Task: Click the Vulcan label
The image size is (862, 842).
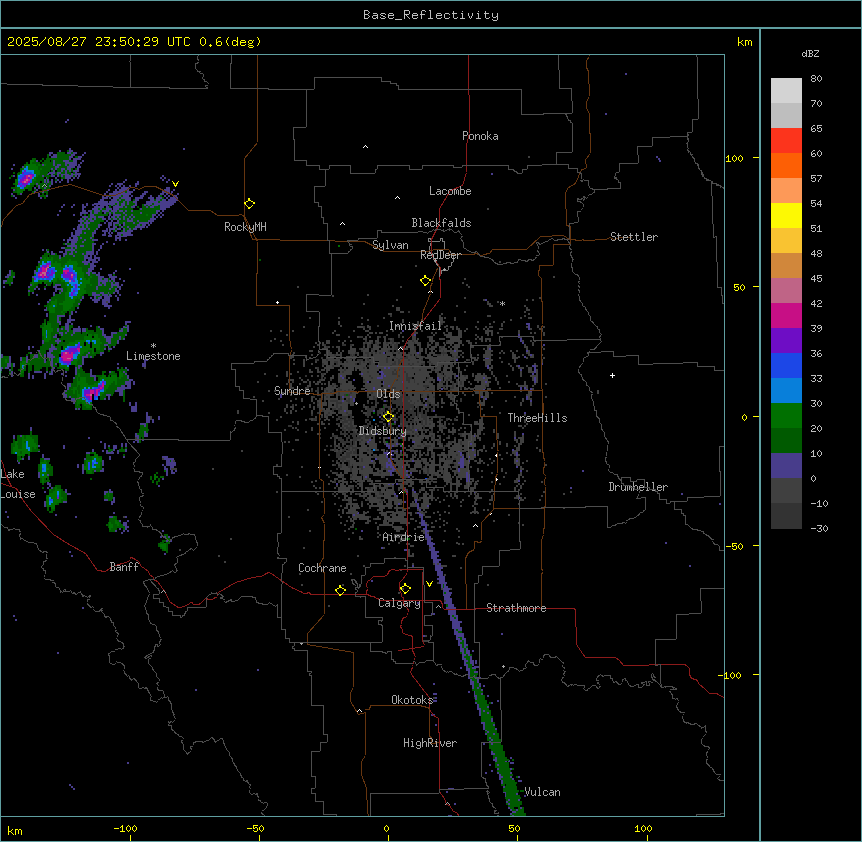Action: pos(543,792)
